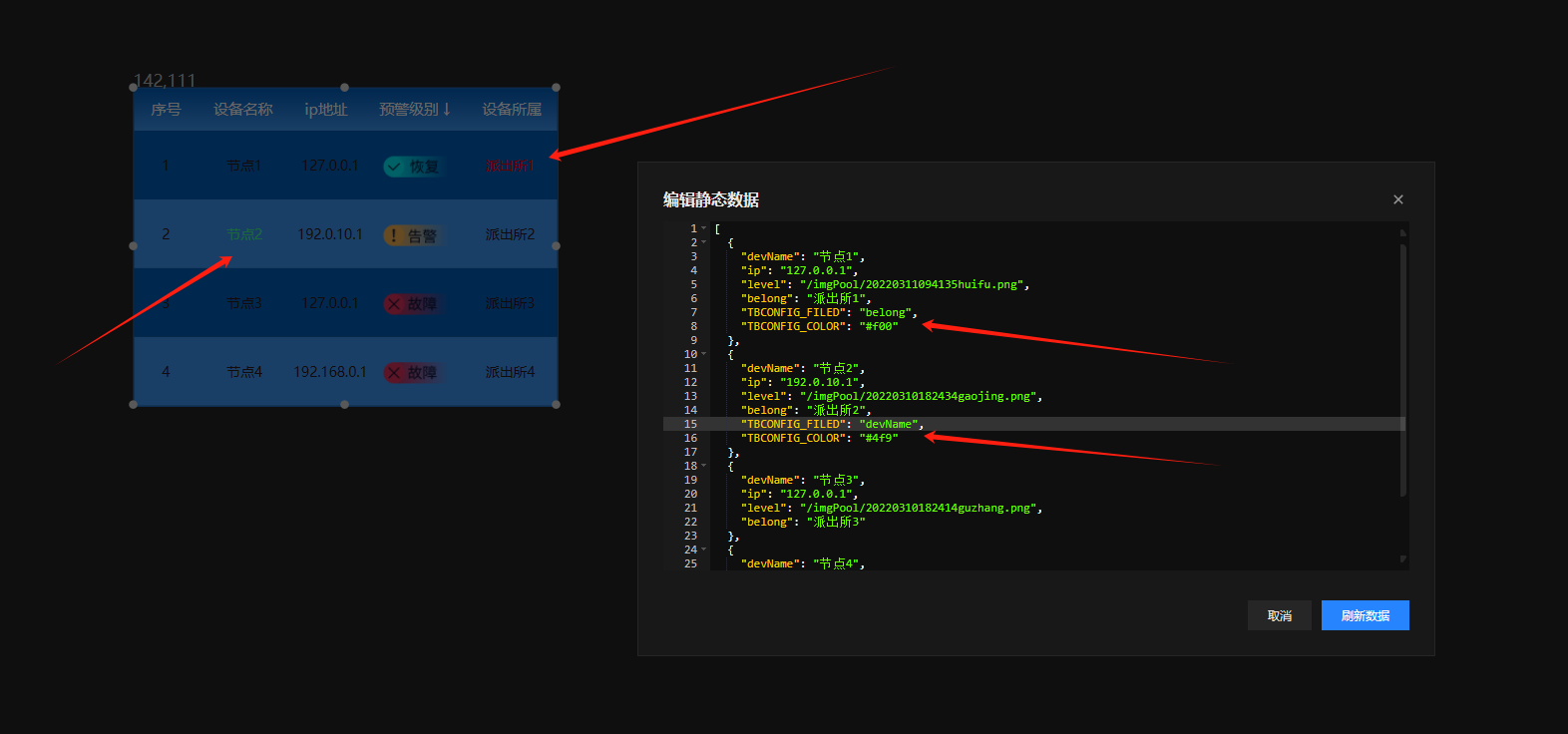Image resolution: width=1568 pixels, height=734 pixels.
Task: Click sort arrow beside 预警级别 header
Action: (447, 109)
